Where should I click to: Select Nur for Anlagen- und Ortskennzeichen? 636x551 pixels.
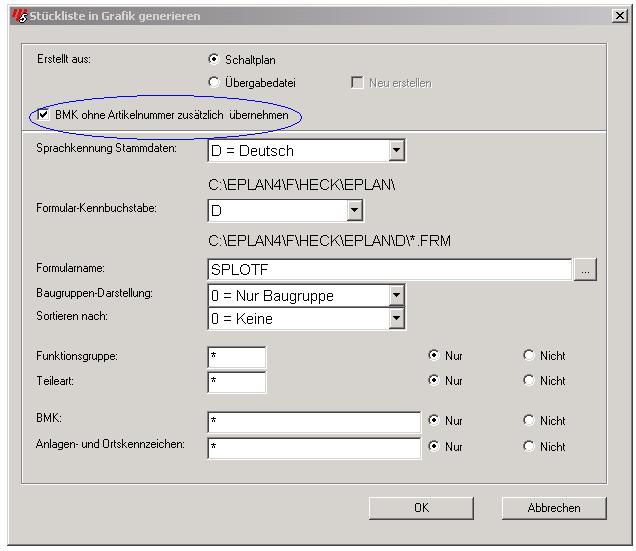tap(434, 446)
